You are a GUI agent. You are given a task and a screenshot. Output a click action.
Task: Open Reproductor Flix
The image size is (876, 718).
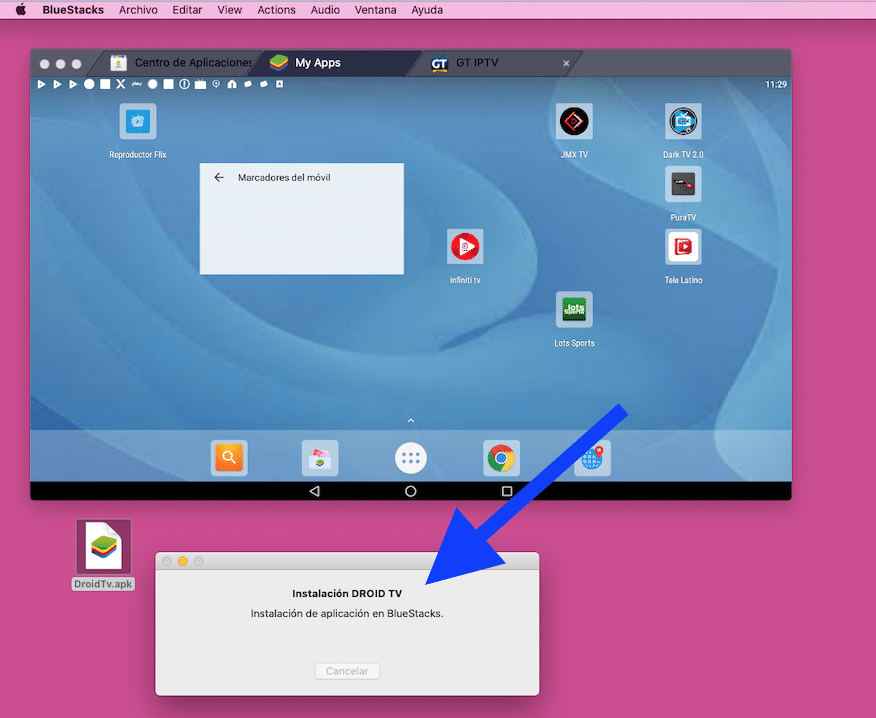pos(137,121)
